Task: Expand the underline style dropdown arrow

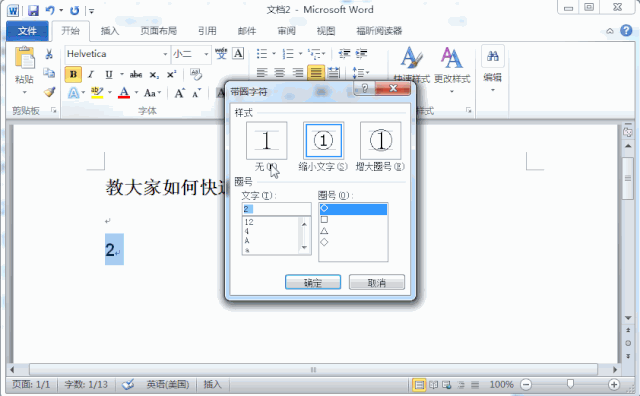Action: [x=122, y=74]
